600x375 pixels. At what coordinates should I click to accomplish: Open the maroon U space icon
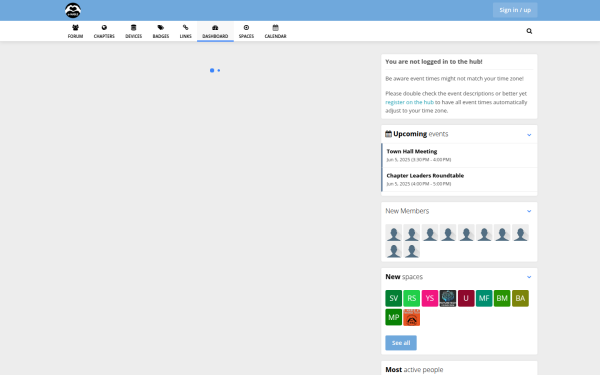coord(466,298)
